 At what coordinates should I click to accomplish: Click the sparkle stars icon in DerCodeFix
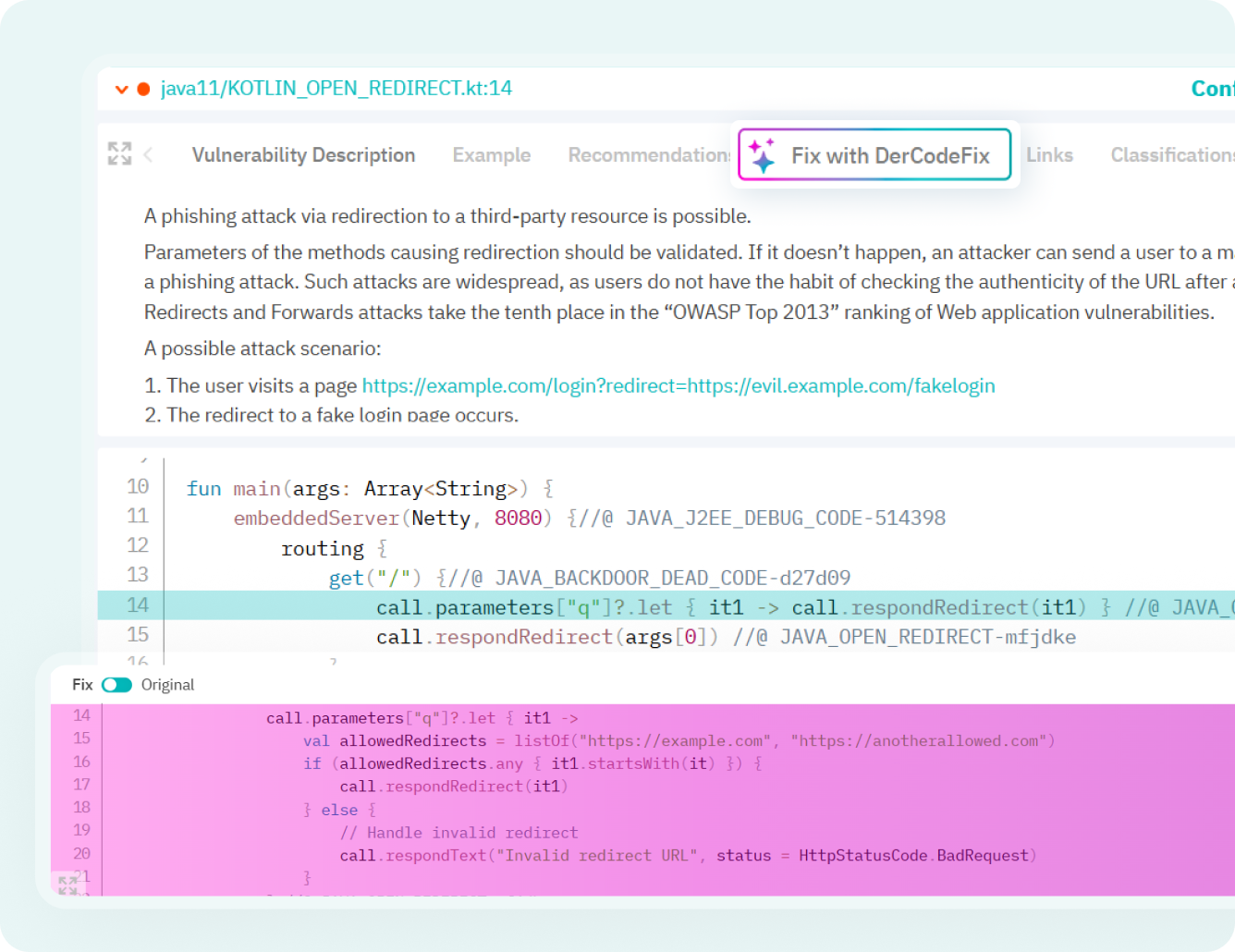(762, 155)
